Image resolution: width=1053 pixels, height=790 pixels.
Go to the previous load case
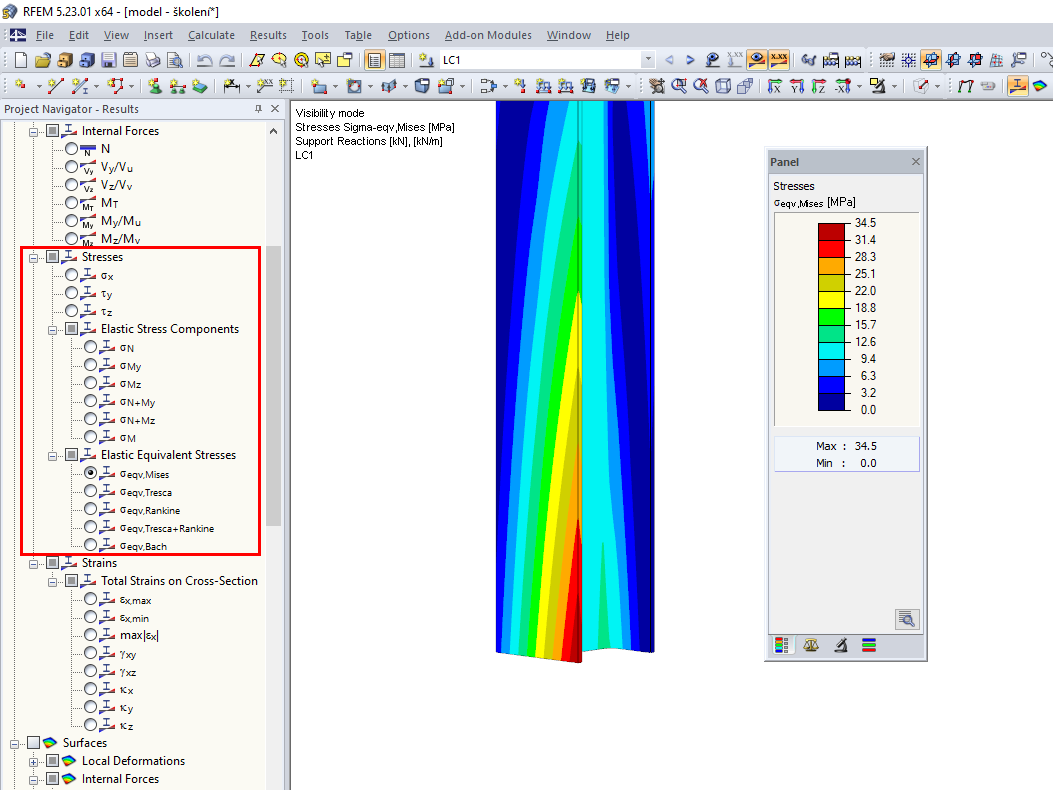click(x=669, y=60)
